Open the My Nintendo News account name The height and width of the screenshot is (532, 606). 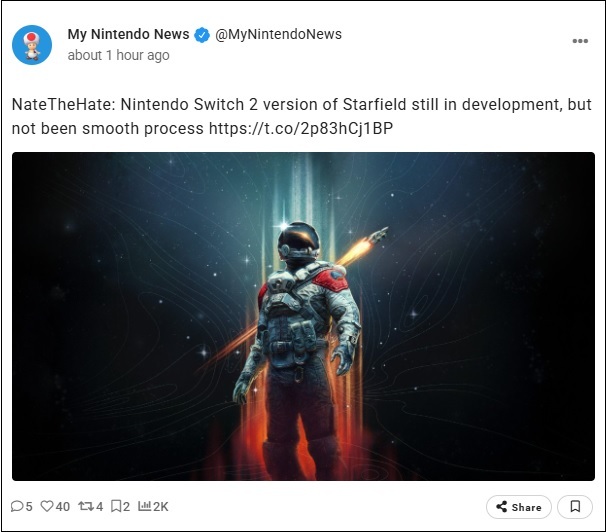[128, 34]
